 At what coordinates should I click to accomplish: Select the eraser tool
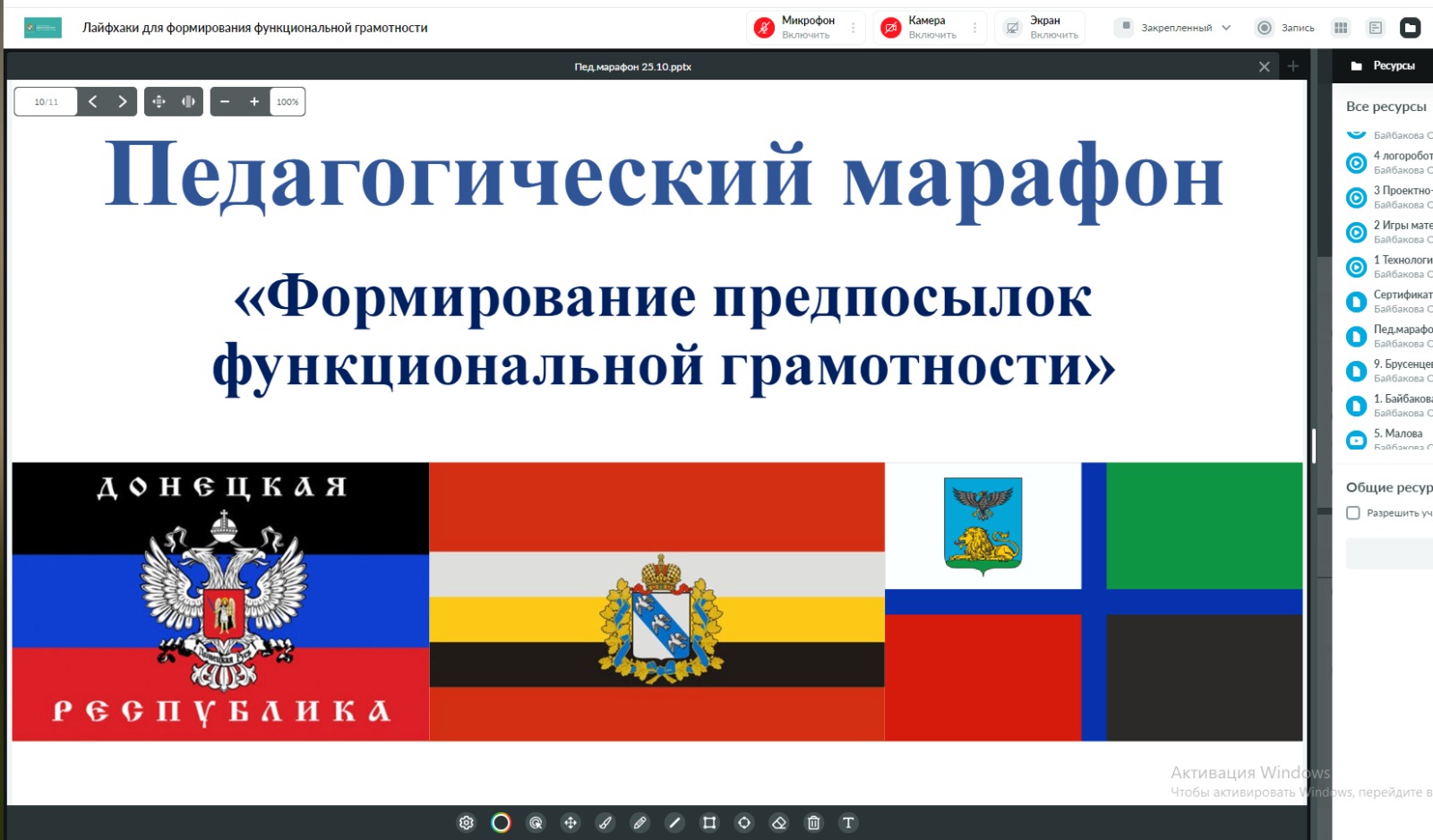[779, 823]
